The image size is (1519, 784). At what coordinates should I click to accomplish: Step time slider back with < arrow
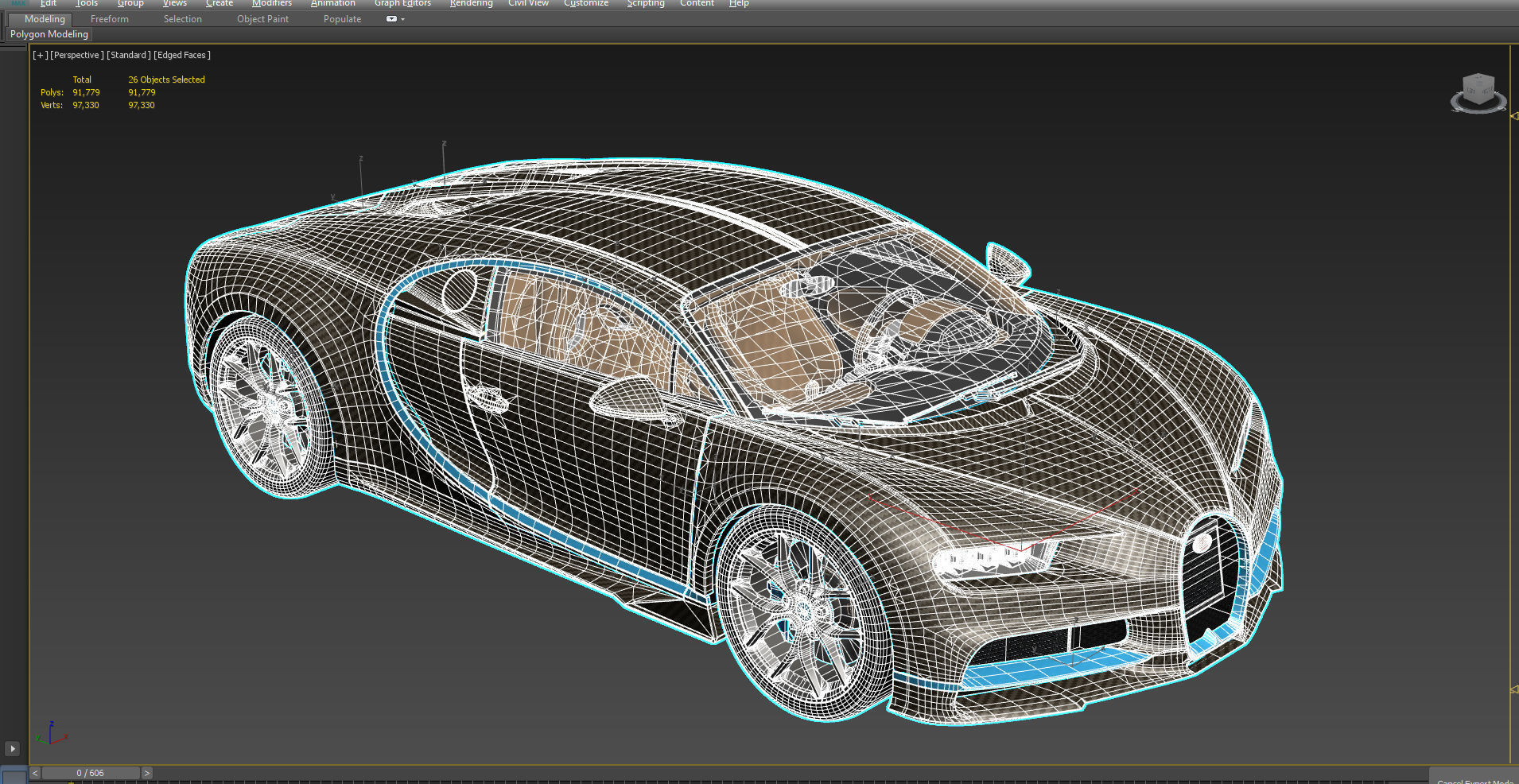[35, 773]
